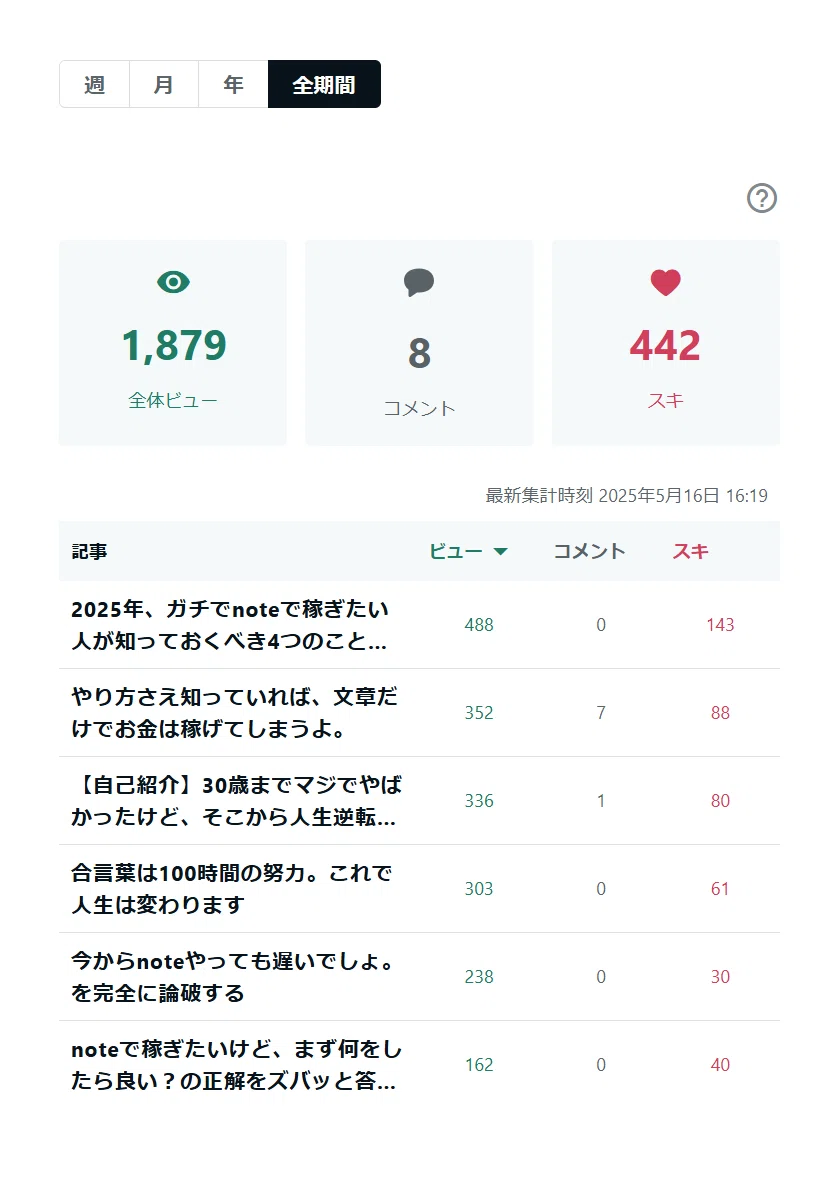Click the 1,879 全体ビュー summary card
This screenshot has width=835, height=1188.
[x=173, y=343]
